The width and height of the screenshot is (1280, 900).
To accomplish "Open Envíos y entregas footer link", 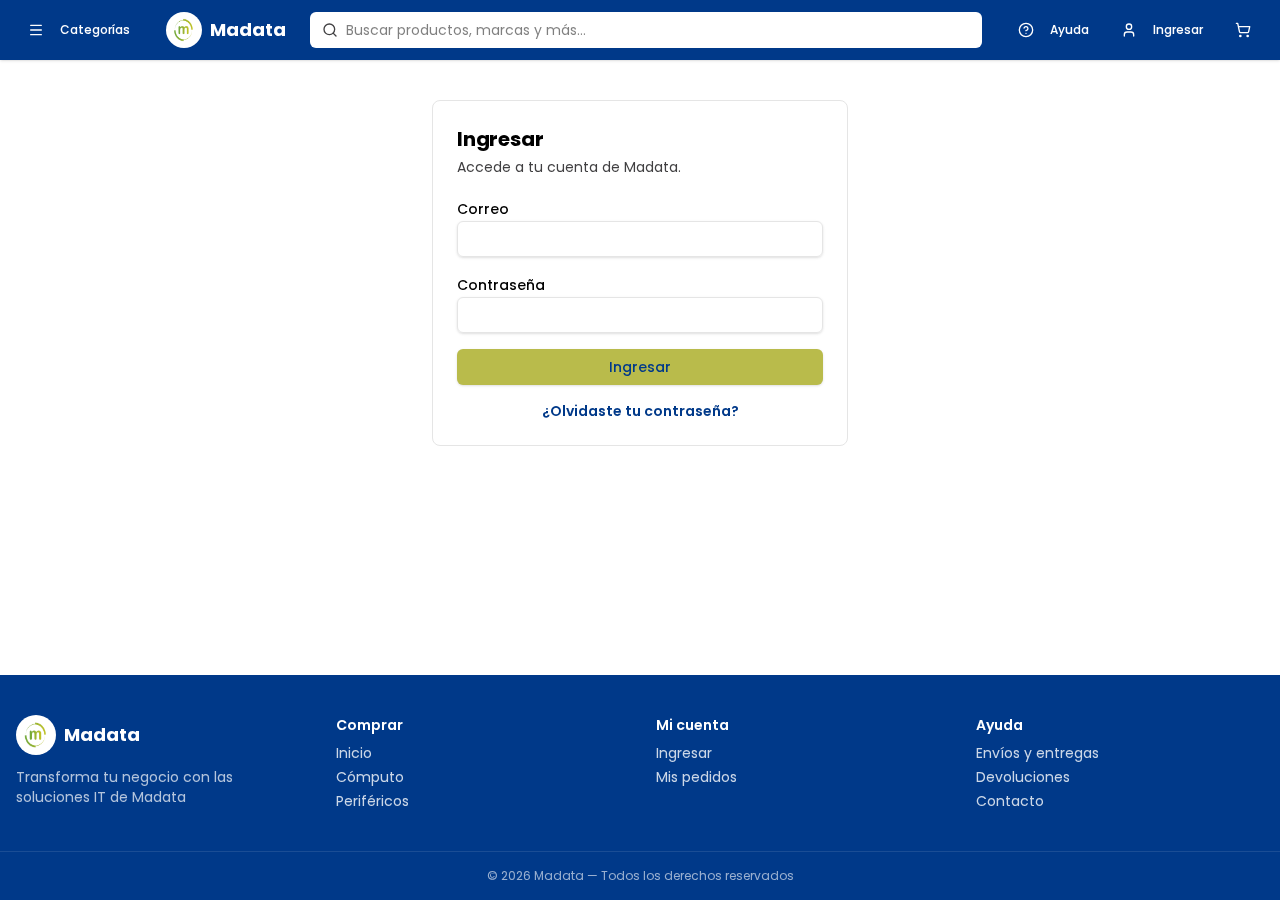I will tap(1037, 753).
